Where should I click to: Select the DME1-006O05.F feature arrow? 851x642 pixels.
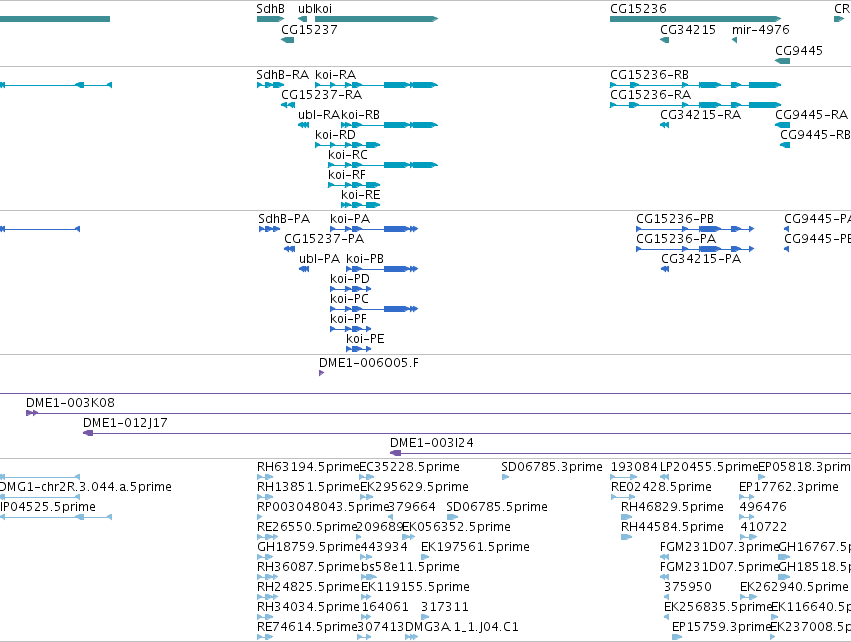tap(322, 373)
